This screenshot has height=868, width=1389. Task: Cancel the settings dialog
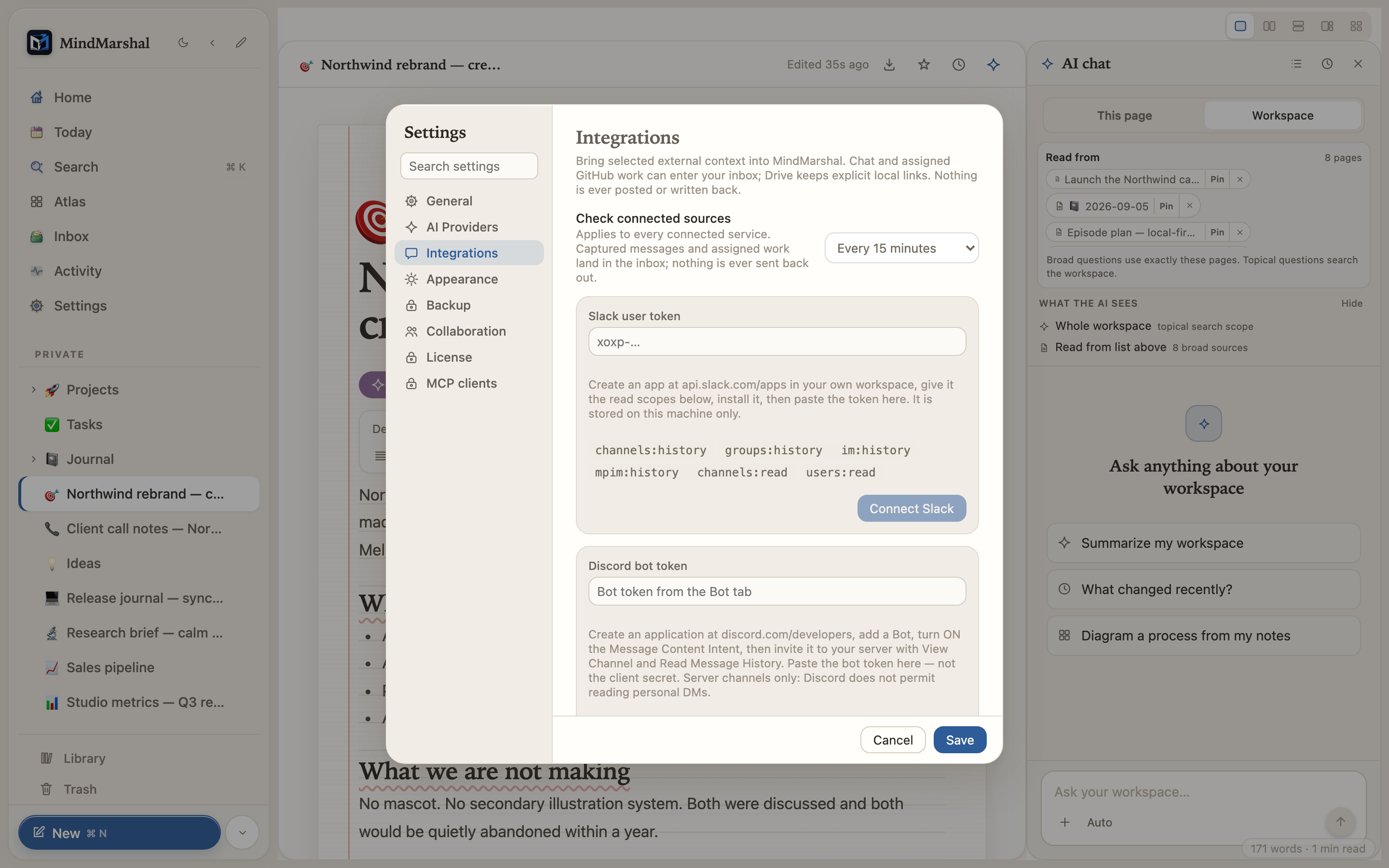pos(893,739)
